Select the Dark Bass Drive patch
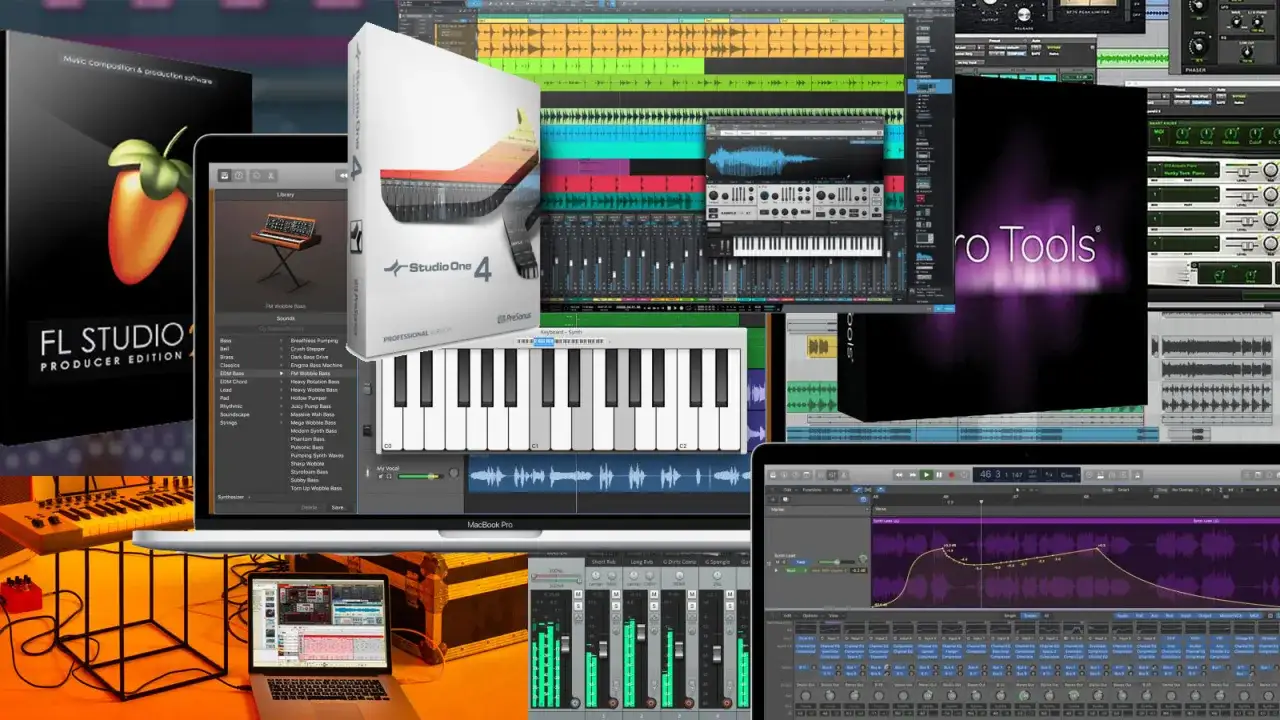1280x720 pixels. pos(309,357)
